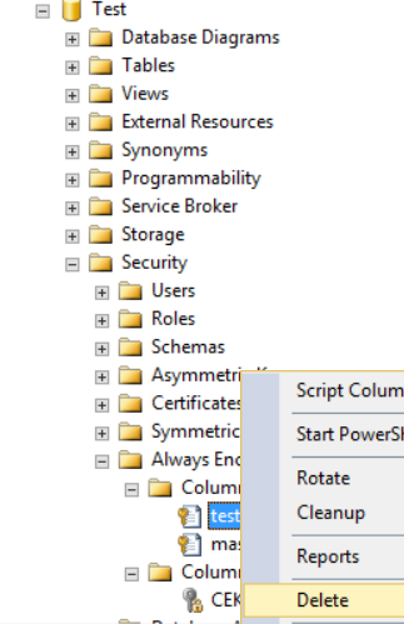The width and height of the screenshot is (404, 624).
Task: Select the External Resources tree item
Action: (197, 122)
